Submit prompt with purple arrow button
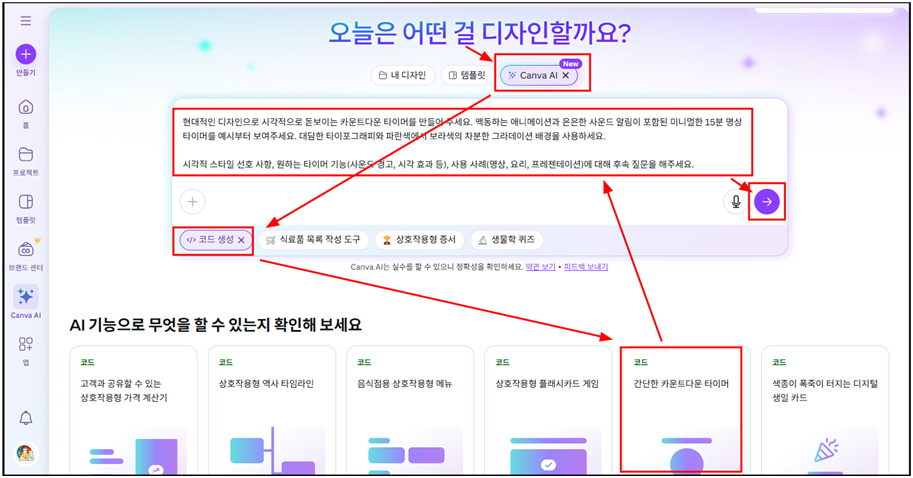Image resolution: width=913 pixels, height=478 pixels. coord(767,201)
